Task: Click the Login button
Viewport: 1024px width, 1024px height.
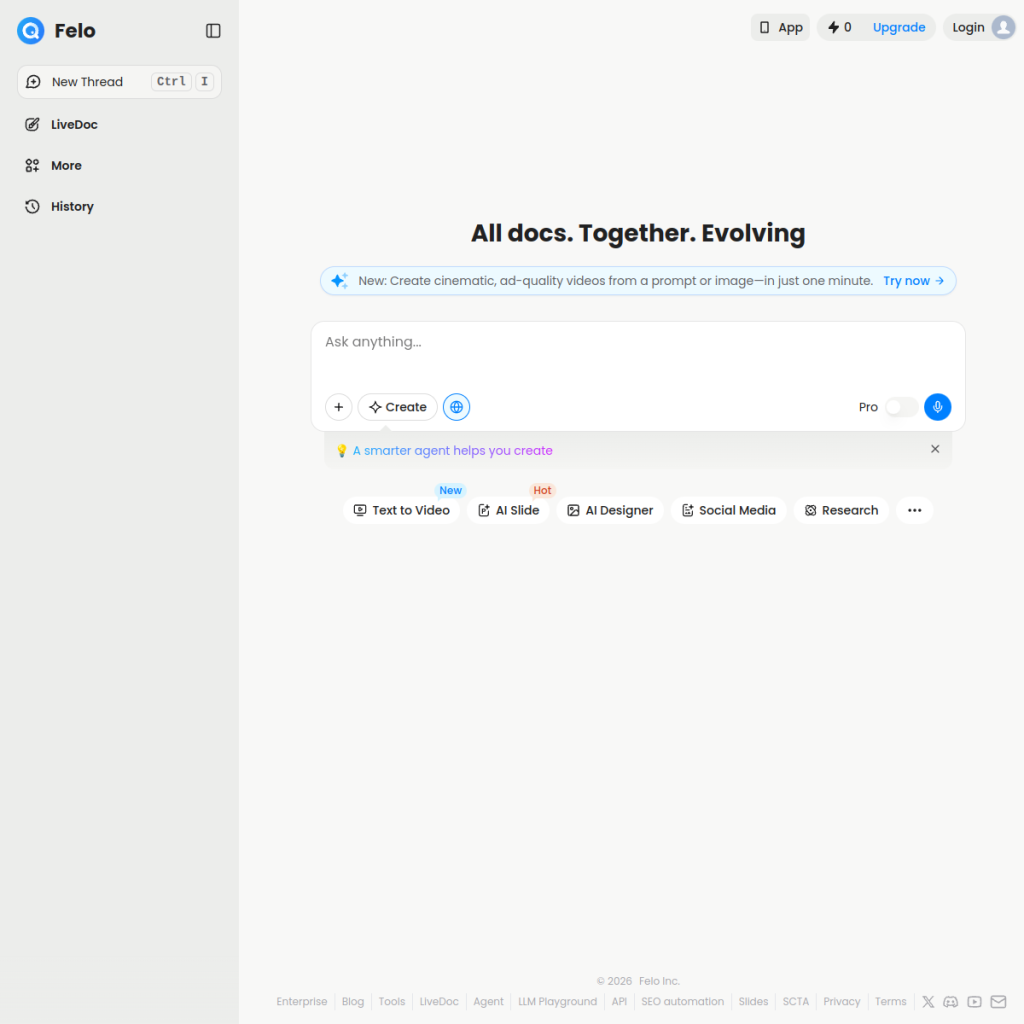Action: [968, 27]
